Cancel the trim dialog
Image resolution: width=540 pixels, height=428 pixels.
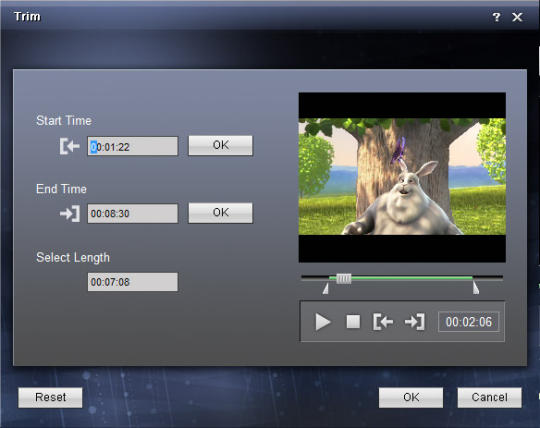click(489, 397)
